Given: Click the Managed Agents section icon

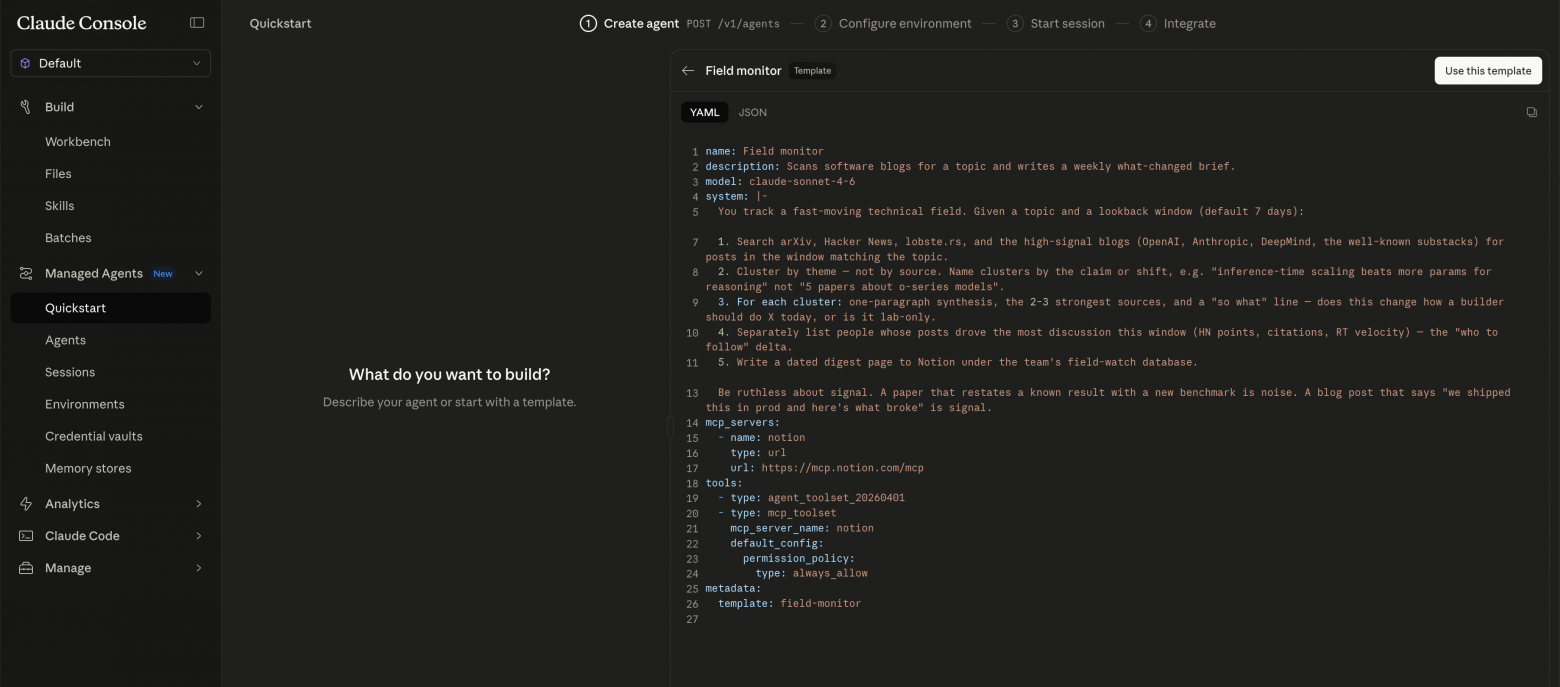Looking at the screenshot, I should pyautogui.click(x=26, y=273).
